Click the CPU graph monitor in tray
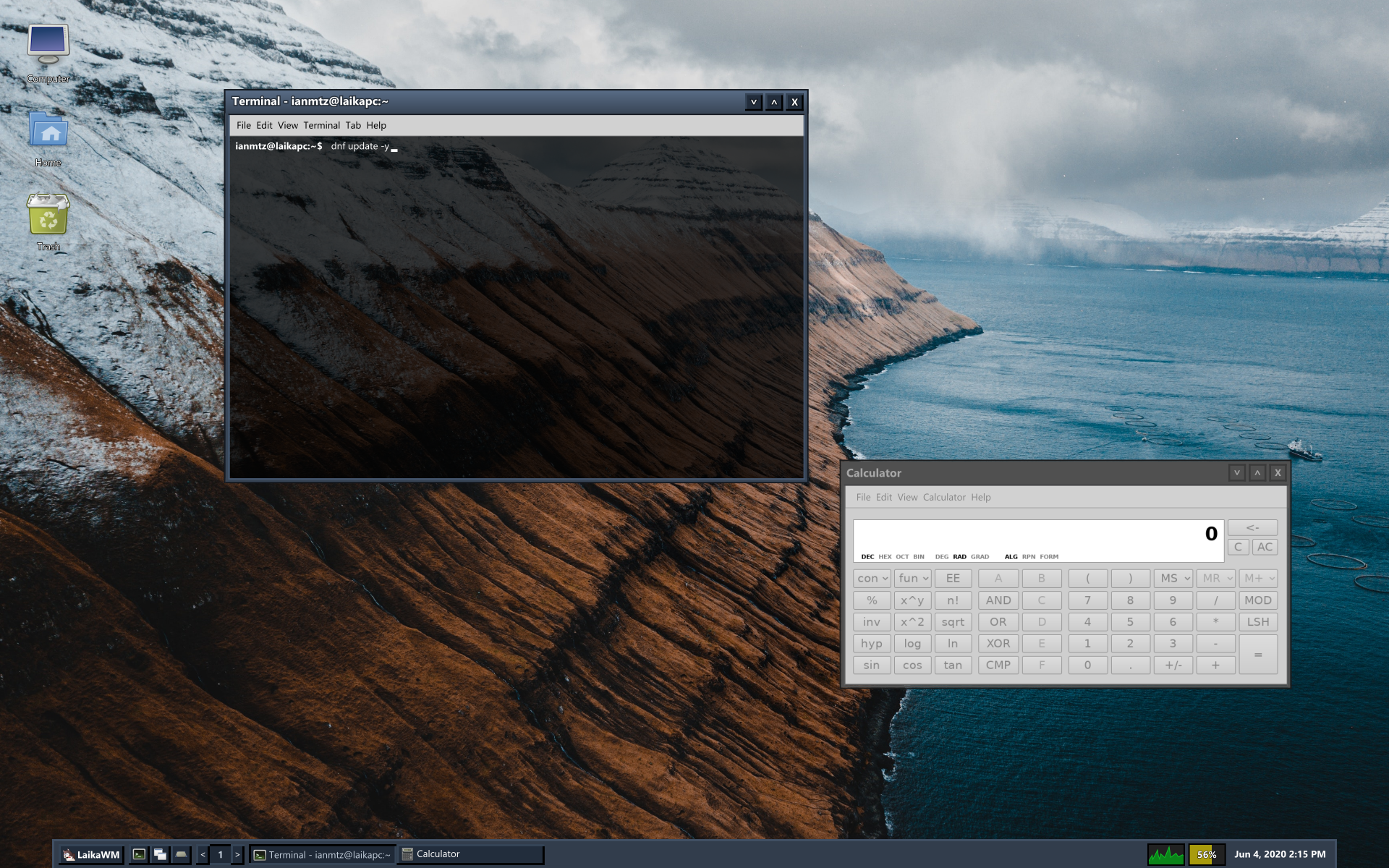This screenshot has height=868, width=1389. [1165, 854]
